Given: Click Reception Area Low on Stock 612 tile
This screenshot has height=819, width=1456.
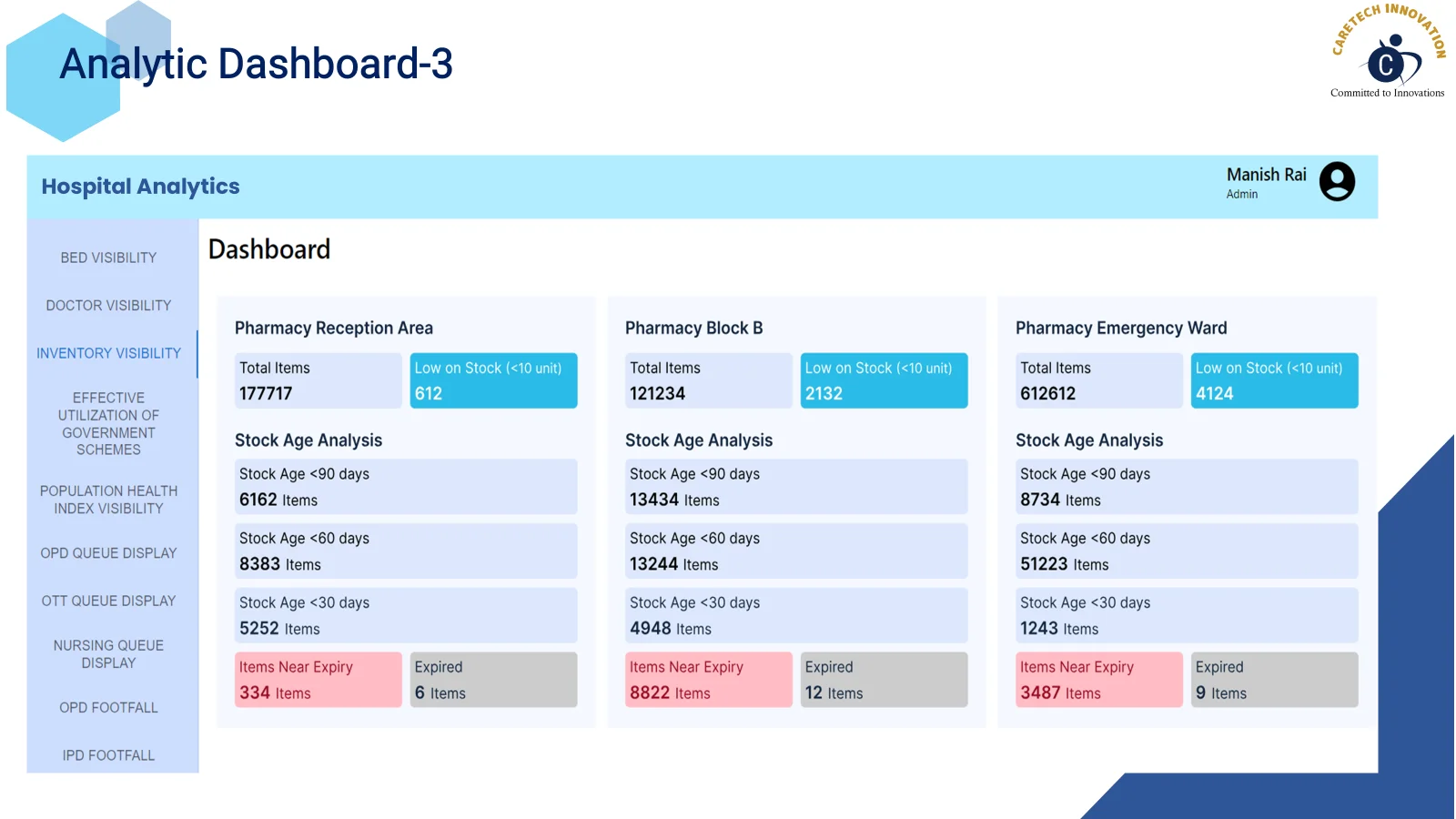Looking at the screenshot, I should click(493, 380).
